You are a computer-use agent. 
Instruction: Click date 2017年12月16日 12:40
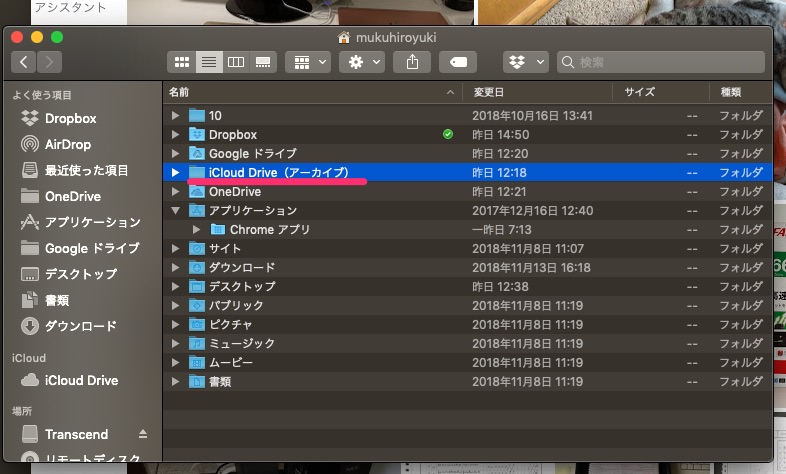pos(532,211)
